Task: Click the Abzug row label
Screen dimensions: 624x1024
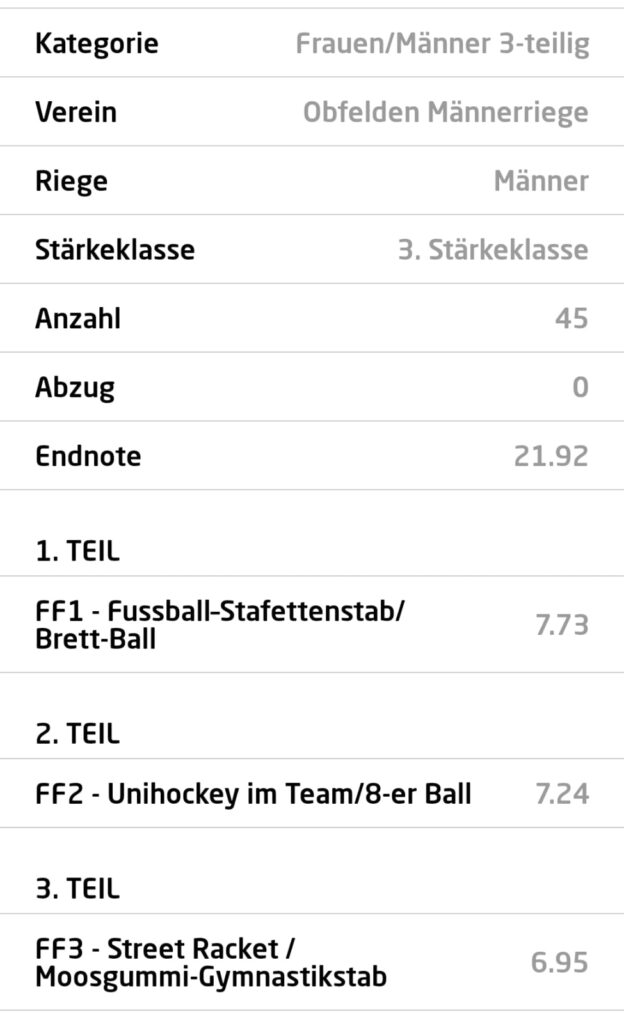Action: 75,387
